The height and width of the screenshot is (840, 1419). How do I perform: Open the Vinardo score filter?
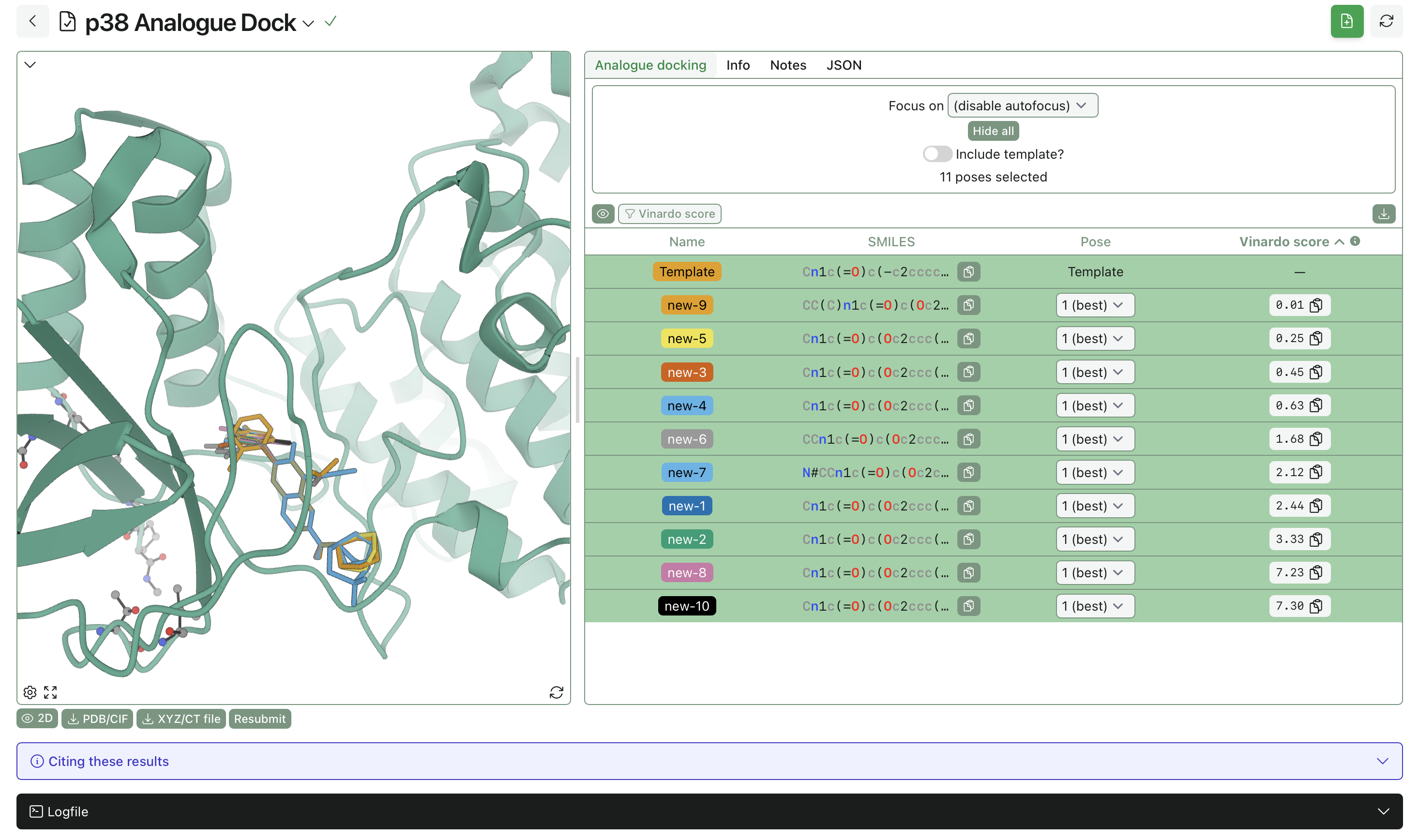(x=669, y=213)
